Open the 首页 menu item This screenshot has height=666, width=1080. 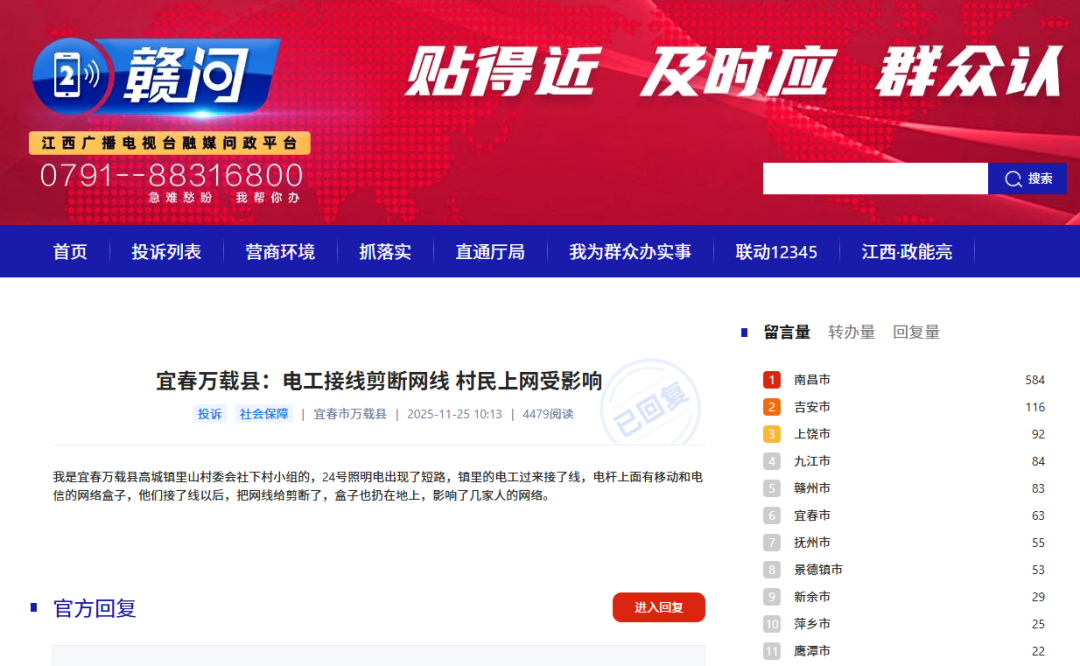click(x=68, y=251)
